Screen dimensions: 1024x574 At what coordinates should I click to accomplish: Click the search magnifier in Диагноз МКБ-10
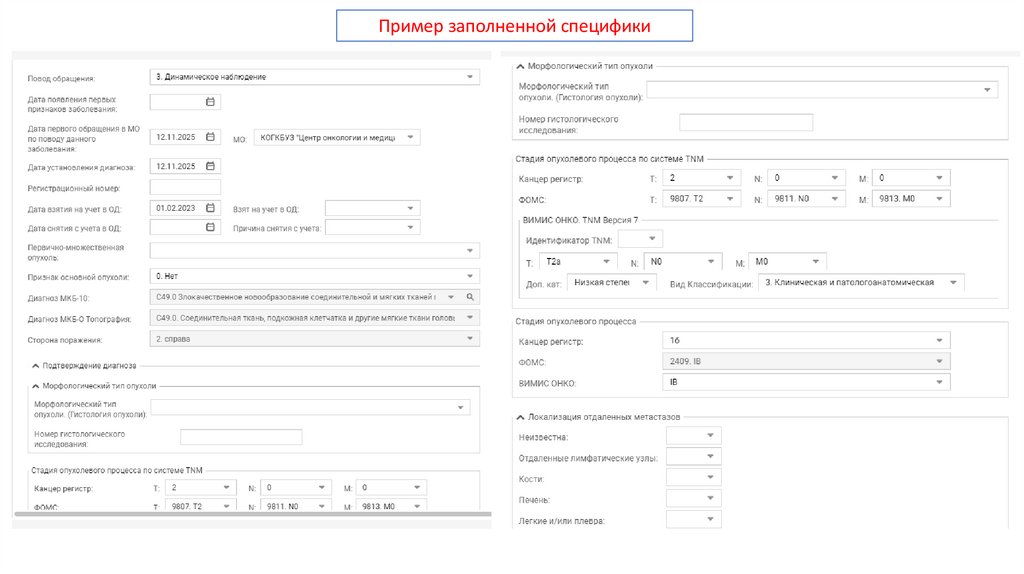click(470, 297)
